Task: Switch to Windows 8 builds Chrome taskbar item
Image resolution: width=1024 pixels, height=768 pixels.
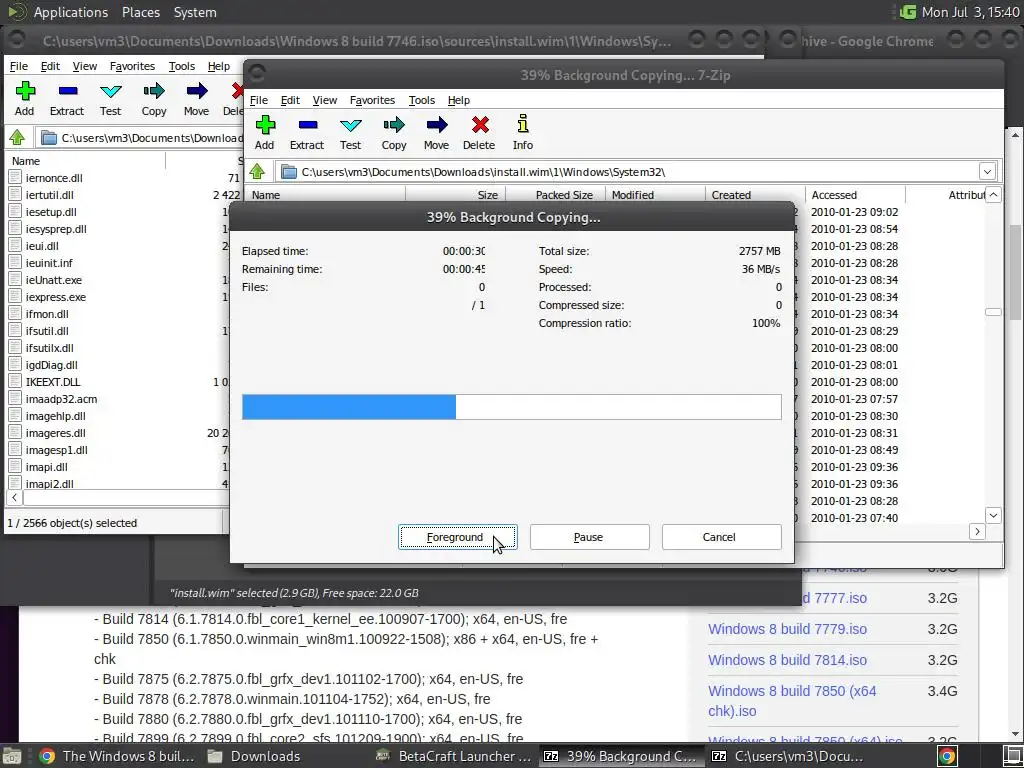Action: pyautogui.click(x=118, y=756)
